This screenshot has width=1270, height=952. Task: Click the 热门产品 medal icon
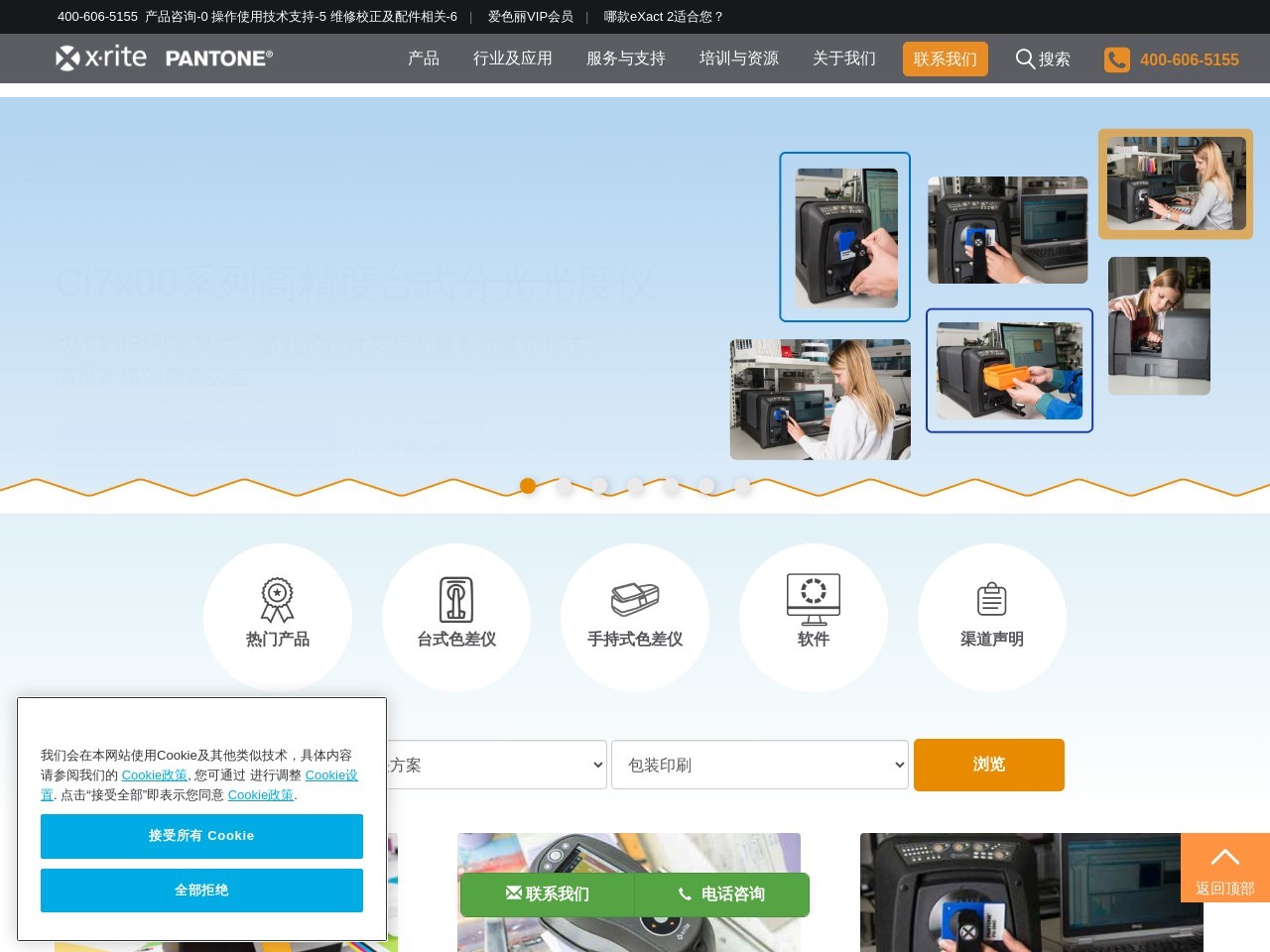(277, 598)
